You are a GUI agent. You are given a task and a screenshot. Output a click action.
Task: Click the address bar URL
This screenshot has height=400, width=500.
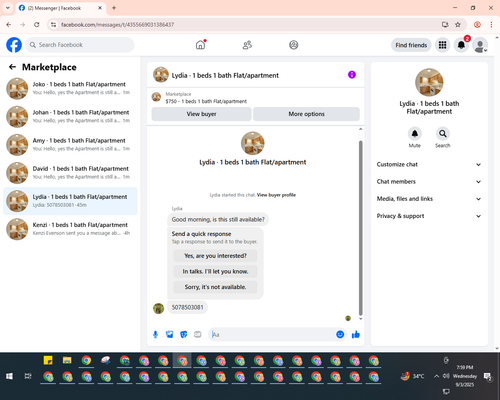click(117, 24)
